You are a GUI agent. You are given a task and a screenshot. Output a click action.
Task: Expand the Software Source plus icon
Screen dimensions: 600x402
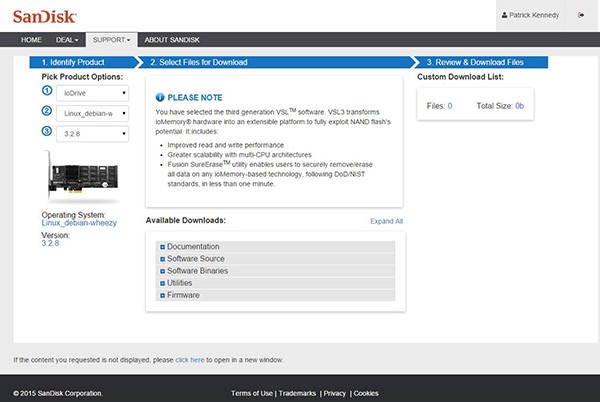point(162,259)
